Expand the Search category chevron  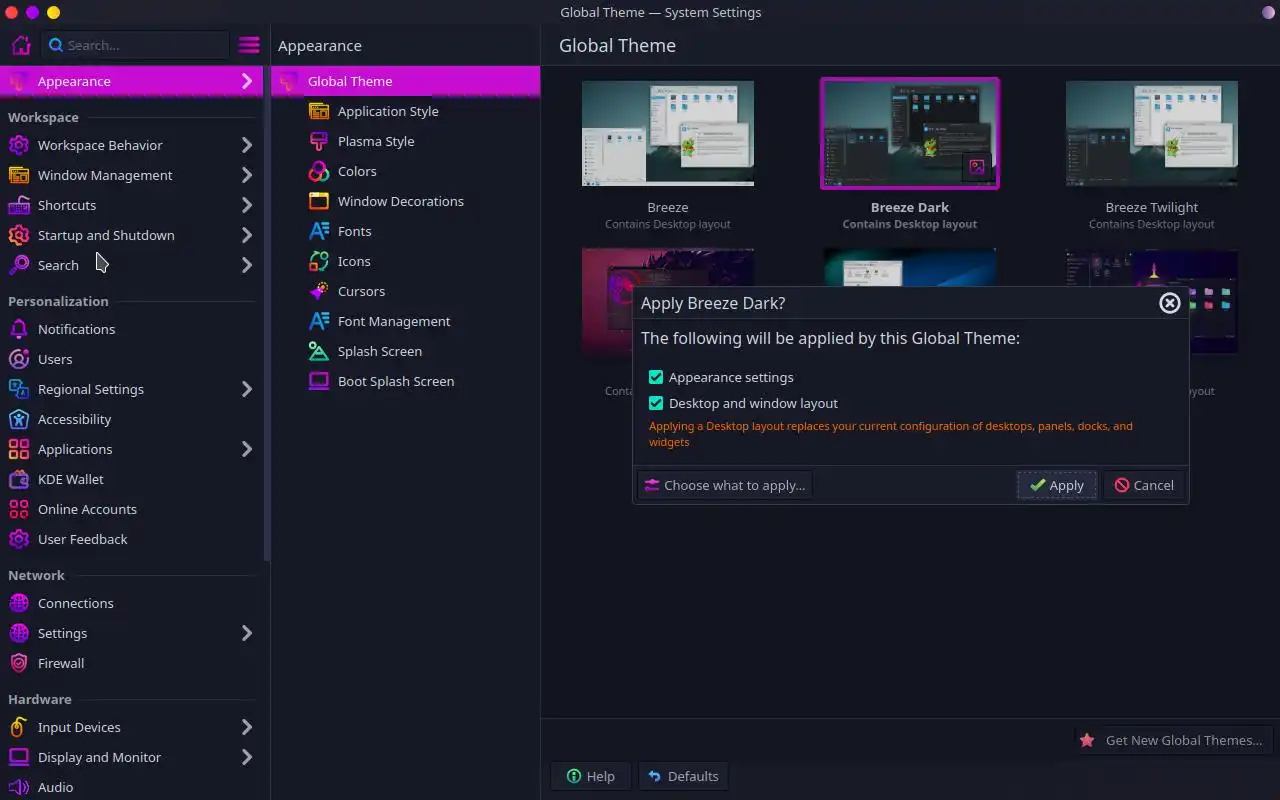(x=247, y=265)
